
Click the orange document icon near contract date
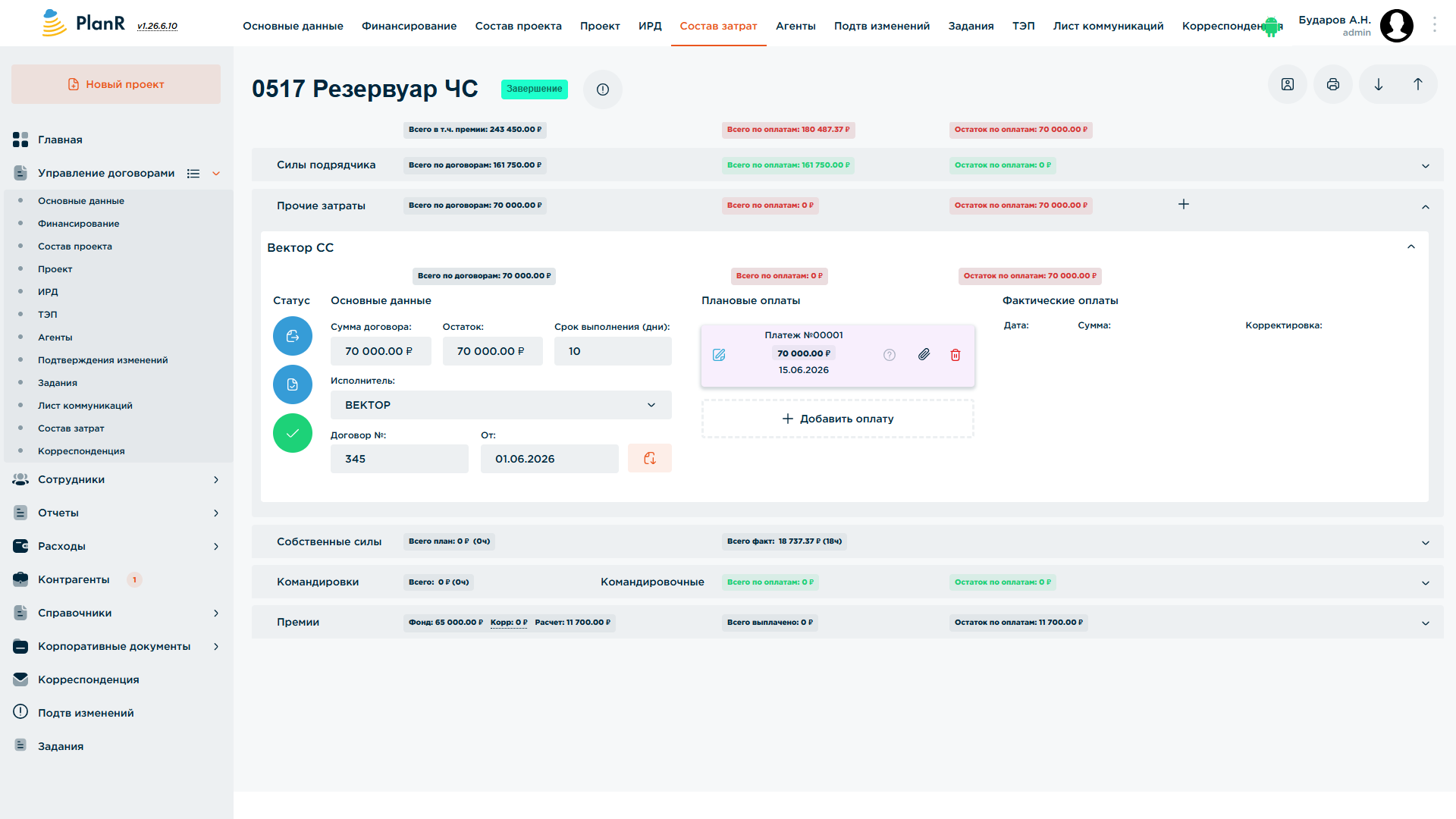pyautogui.click(x=650, y=458)
